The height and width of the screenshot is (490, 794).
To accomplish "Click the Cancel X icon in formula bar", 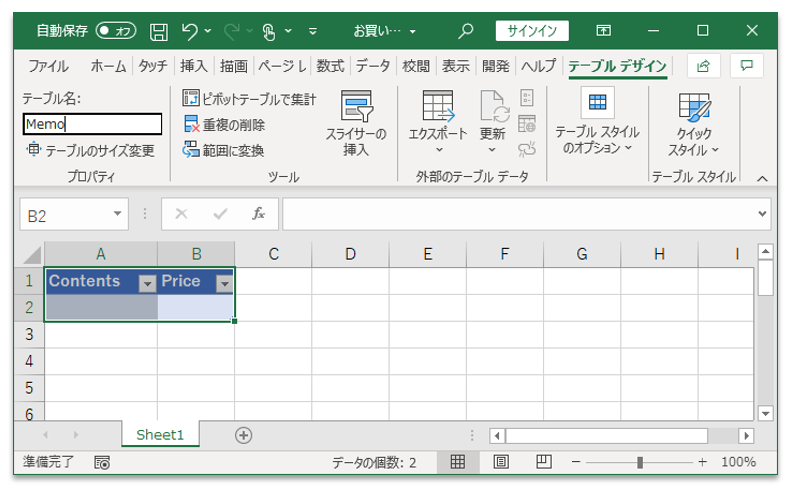I will pyautogui.click(x=181, y=214).
